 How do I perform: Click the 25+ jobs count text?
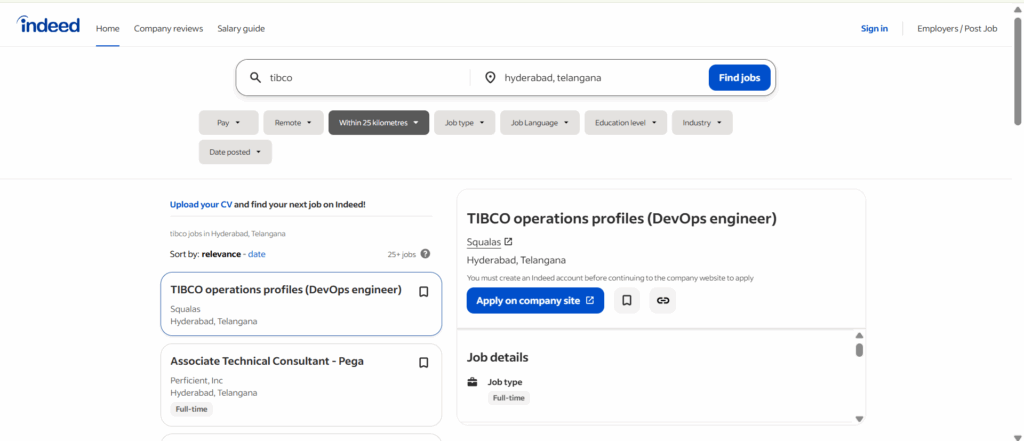coord(402,255)
